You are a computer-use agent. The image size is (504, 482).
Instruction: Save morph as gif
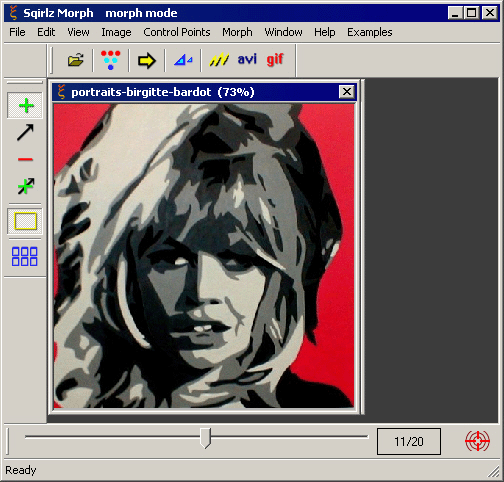pyautogui.click(x=275, y=60)
